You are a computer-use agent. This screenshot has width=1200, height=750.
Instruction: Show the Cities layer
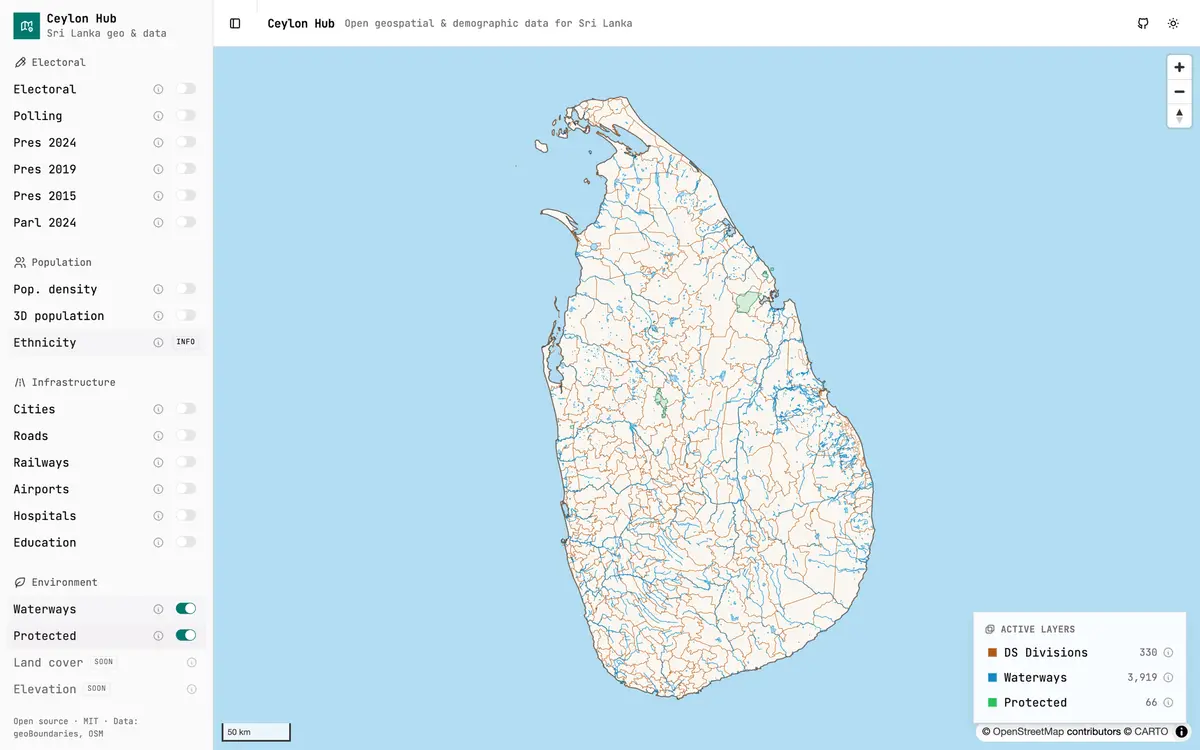point(186,409)
